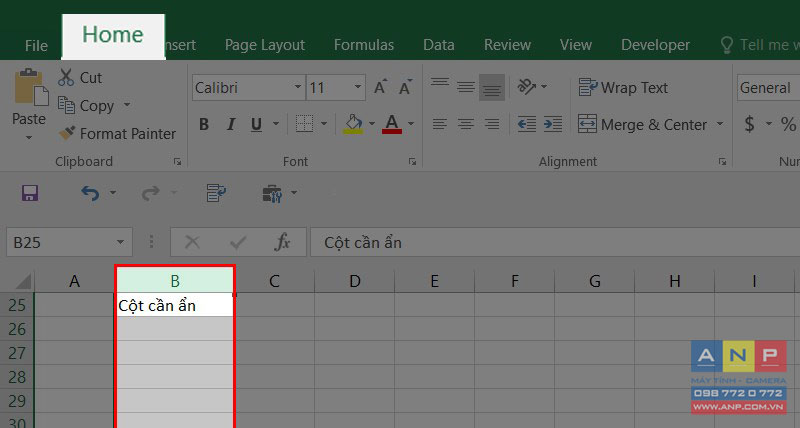
Task: Open the Calibri font name dropdown
Action: click(298, 87)
